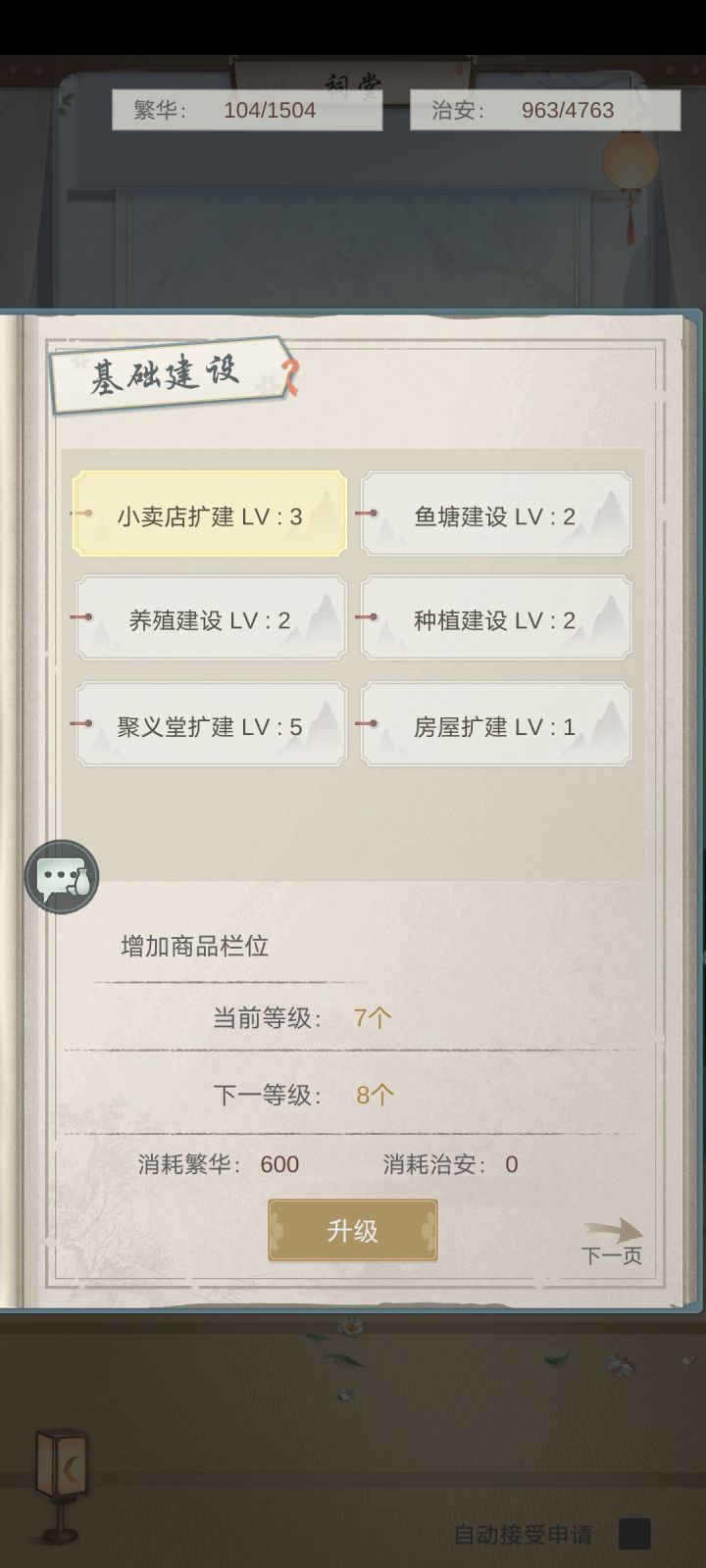Tap the hanging round paper lantern
This screenshot has height=1568, width=706.
(630, 163)
